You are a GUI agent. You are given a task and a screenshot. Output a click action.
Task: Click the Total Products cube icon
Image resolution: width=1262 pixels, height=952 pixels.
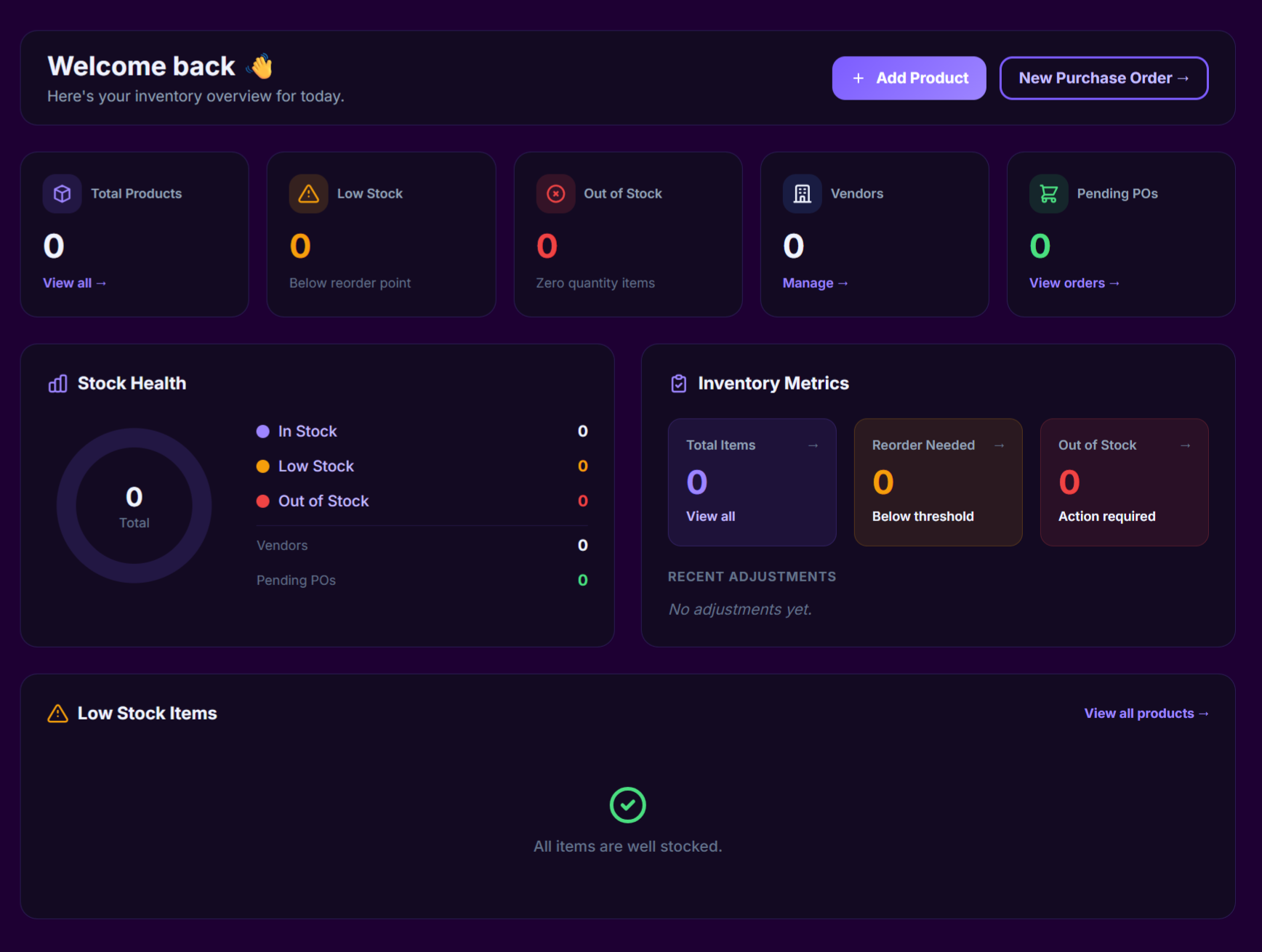pyautogui.click(x=62, y=194)
